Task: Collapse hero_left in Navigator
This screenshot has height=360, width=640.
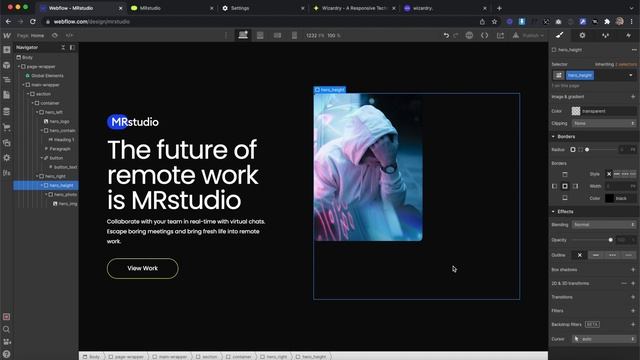Action: click(x=37, y=112)
